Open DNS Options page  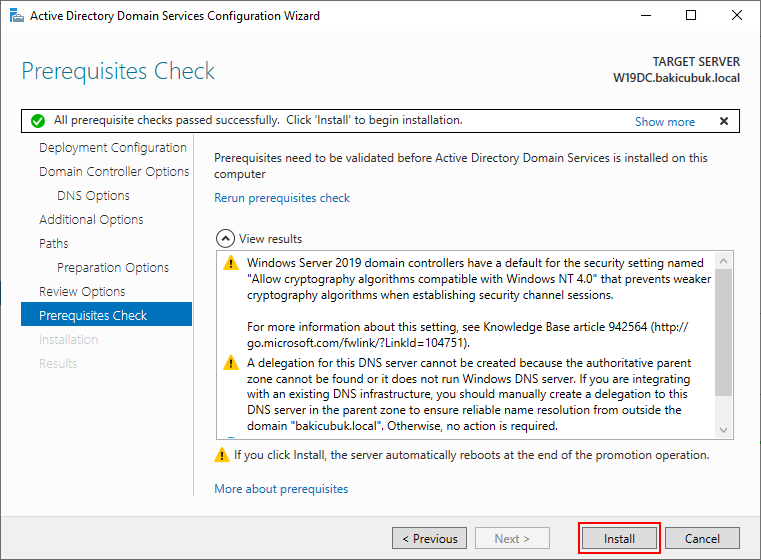[93, 196]
